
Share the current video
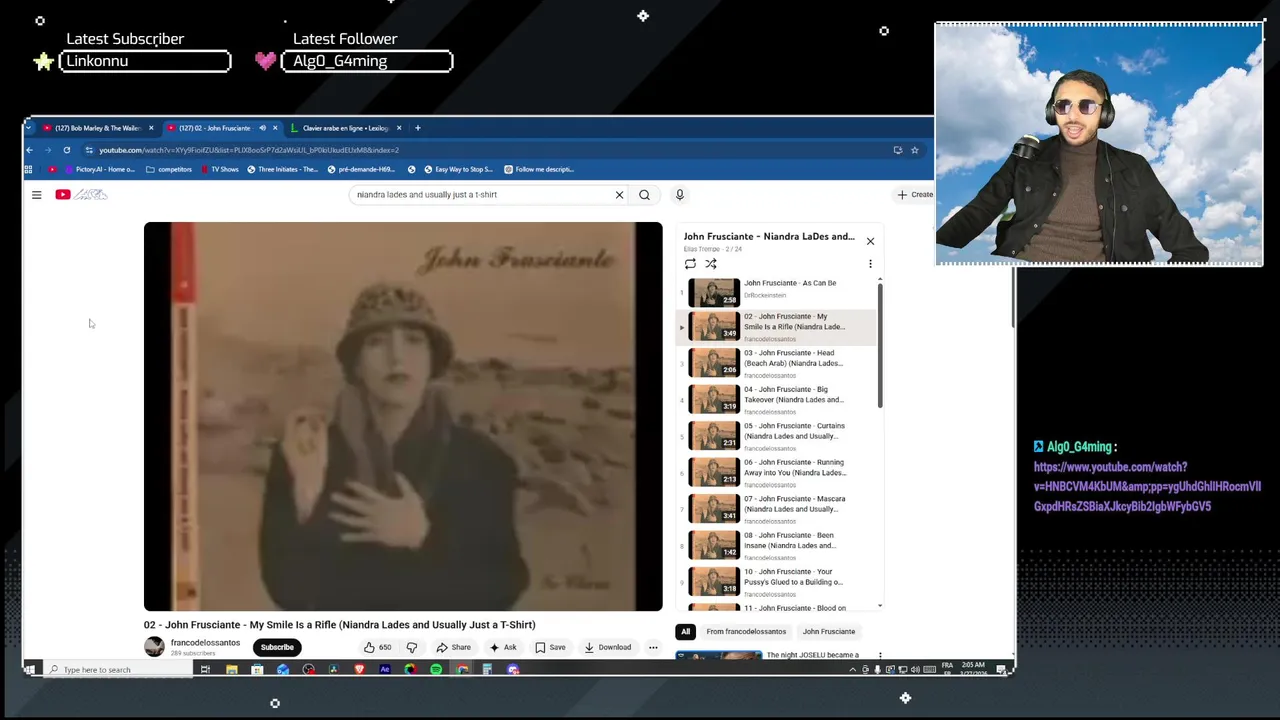click(x=453, y=647)
